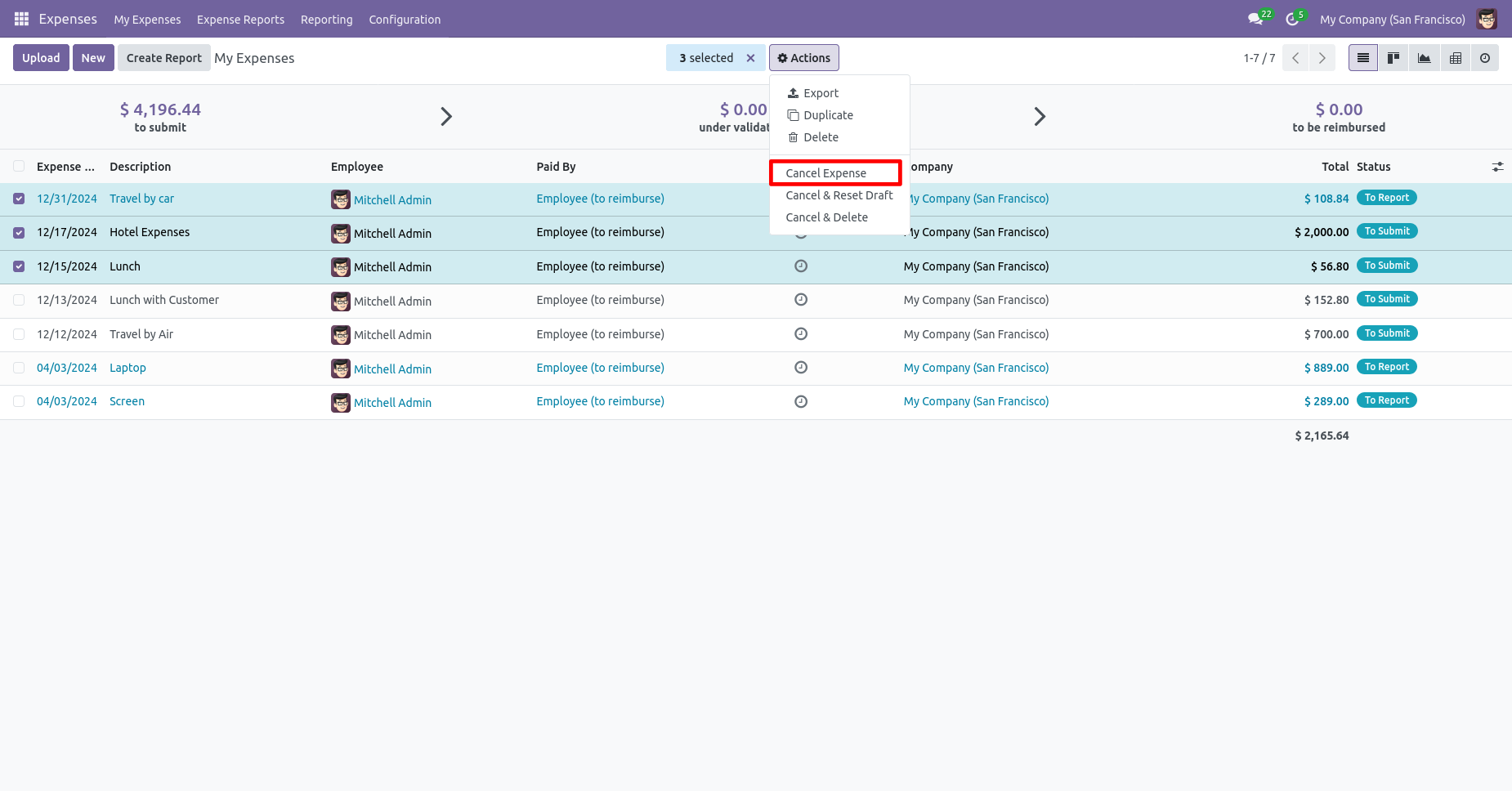This screenshot has width=1512, height=791.
Task: Go to previous page of records
Action: tap(1295, 58)
